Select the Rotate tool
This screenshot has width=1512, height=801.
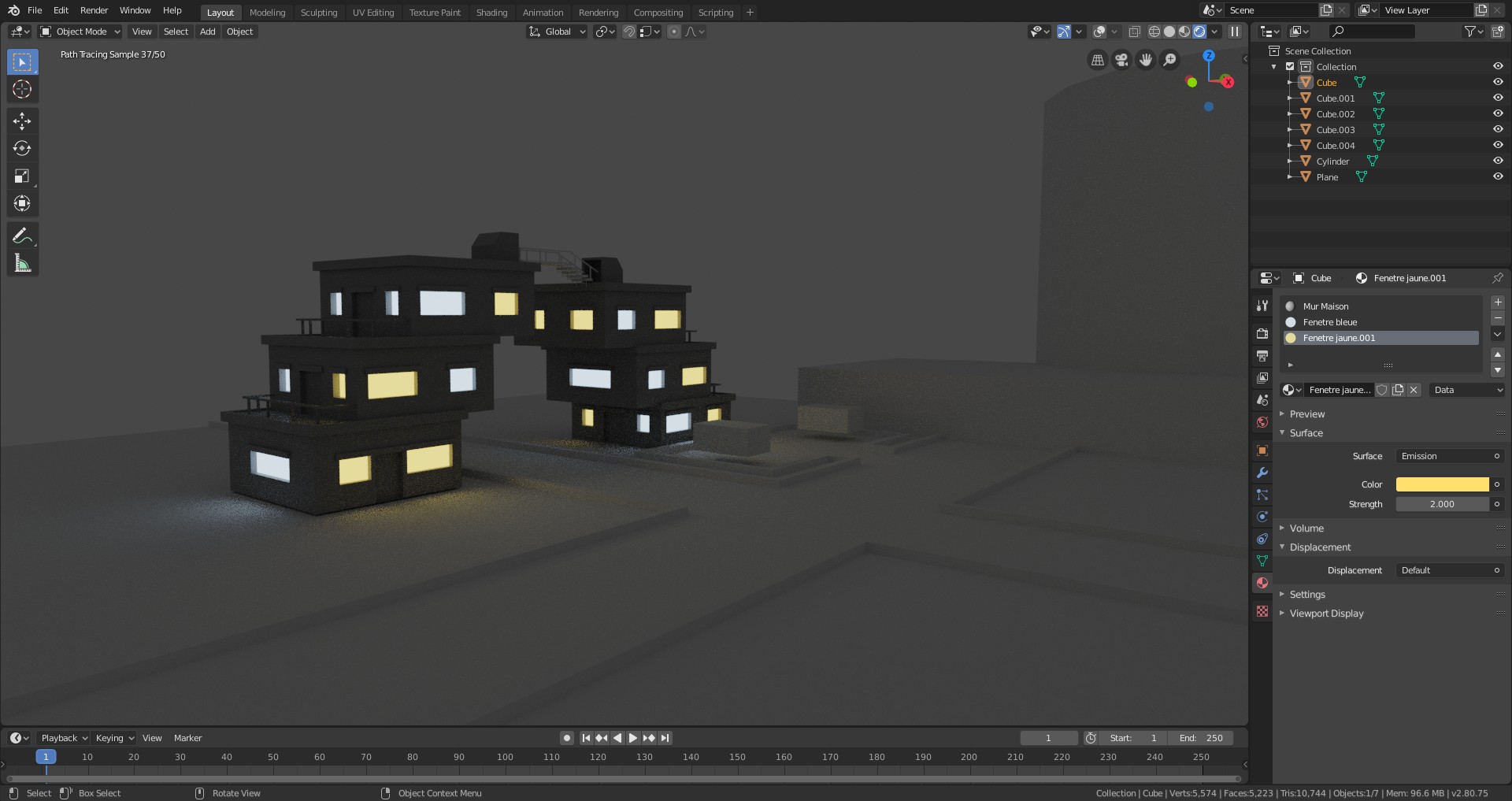(22, 148)
